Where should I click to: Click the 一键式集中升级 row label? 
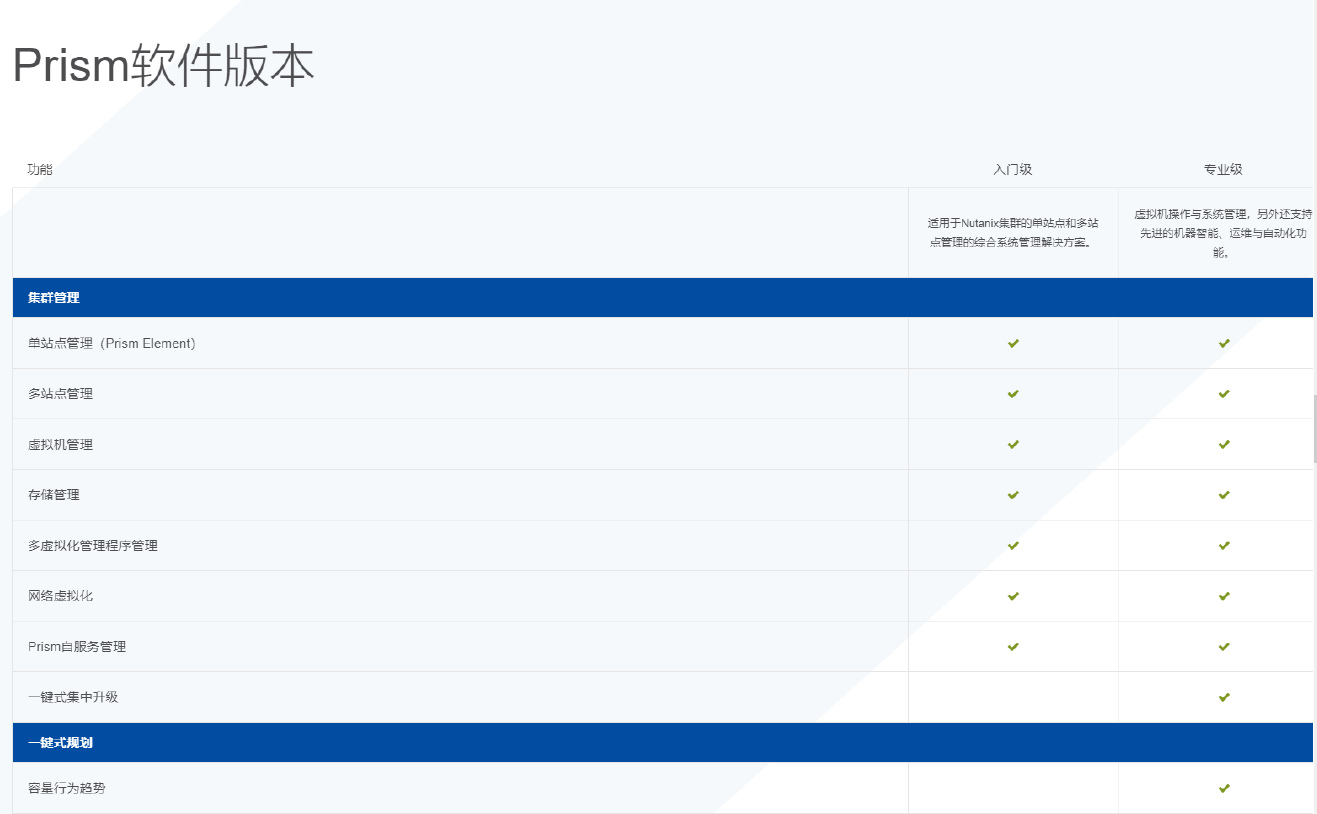point(73,697)
